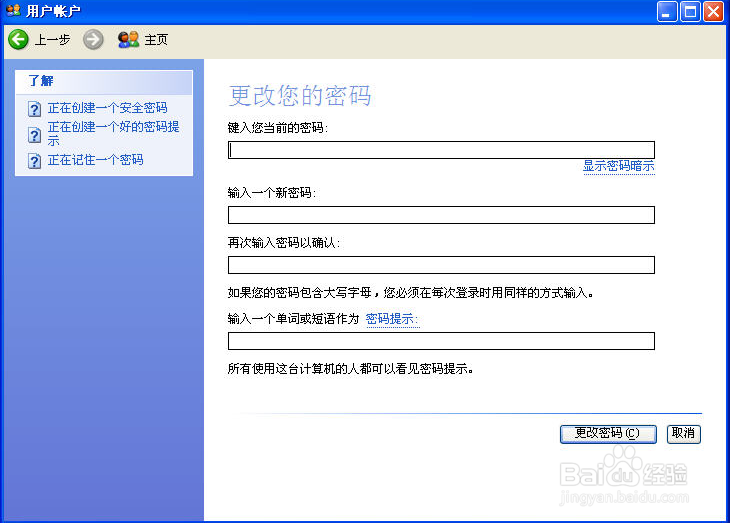Screen dimensions: 730x523
Task: Close the 用户帐户 window
Action: click(713, 12)
